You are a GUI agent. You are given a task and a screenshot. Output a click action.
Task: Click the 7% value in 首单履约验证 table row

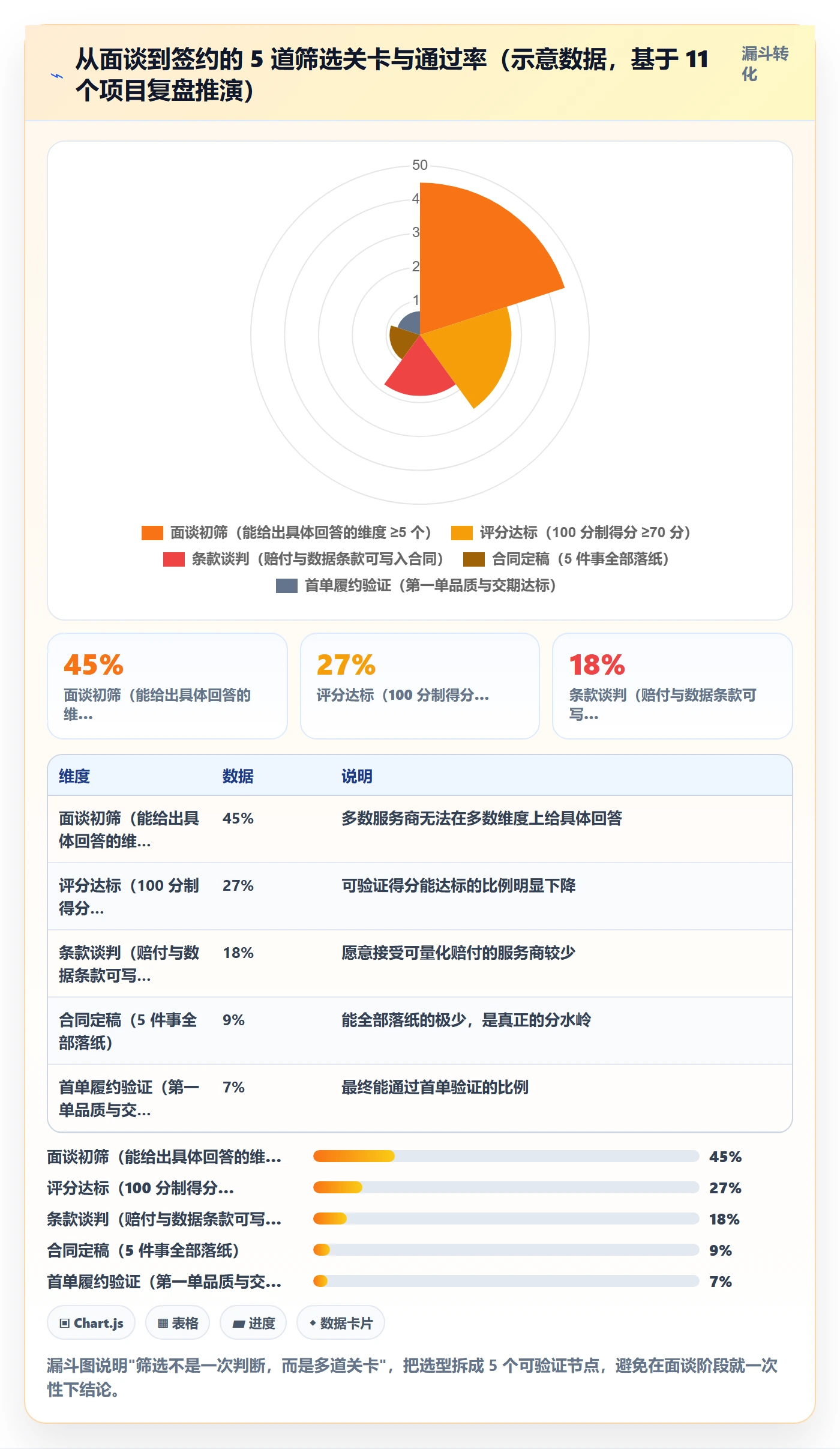pyautogui.click(x=233, y=1087)
